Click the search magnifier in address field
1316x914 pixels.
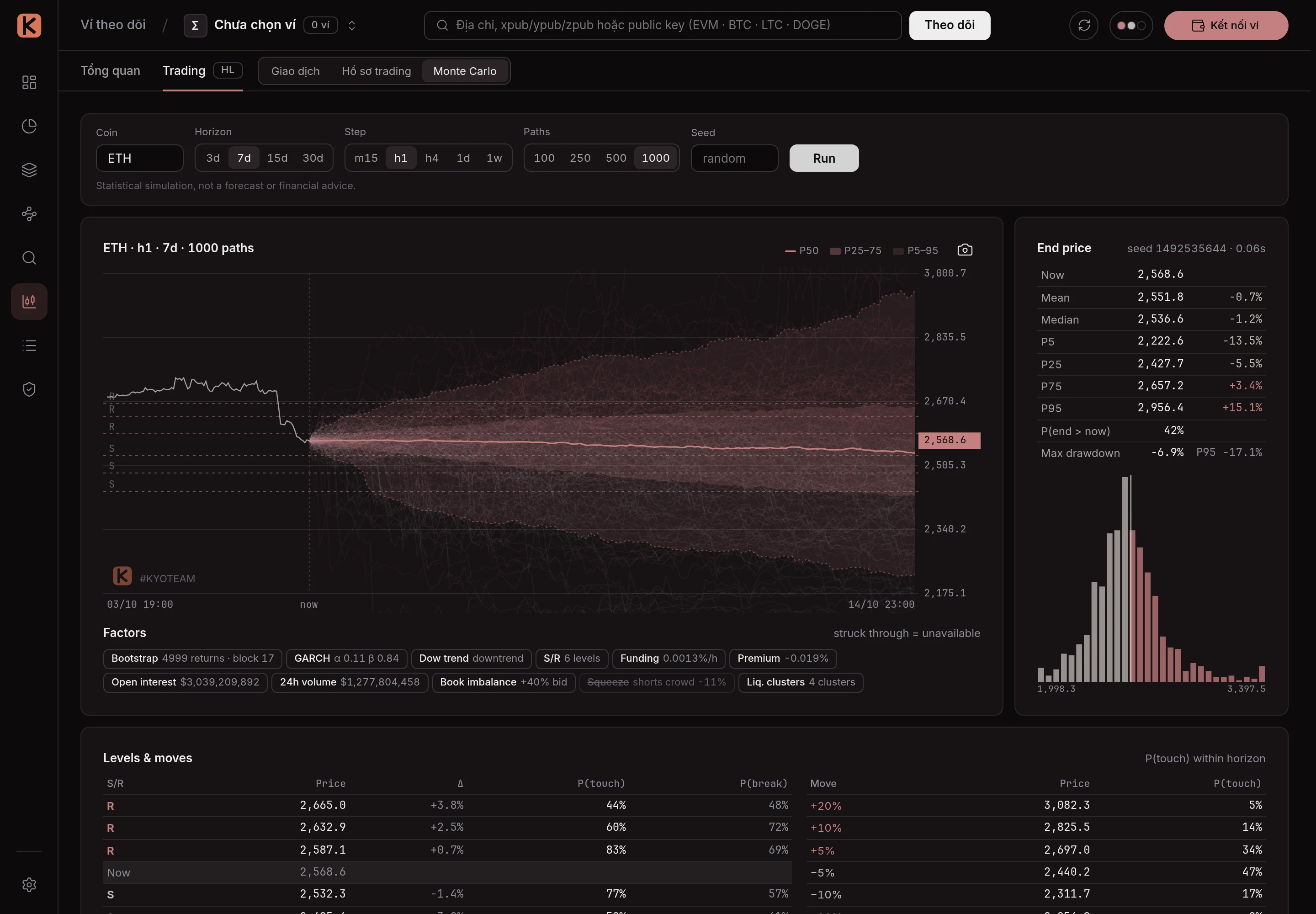(x=442, y=25)
